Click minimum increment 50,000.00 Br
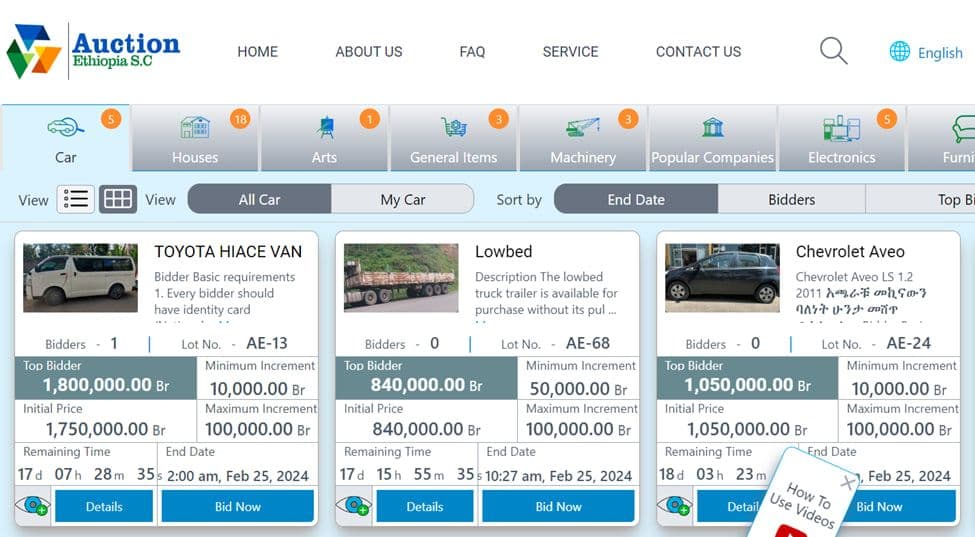 tap(578, 389)
